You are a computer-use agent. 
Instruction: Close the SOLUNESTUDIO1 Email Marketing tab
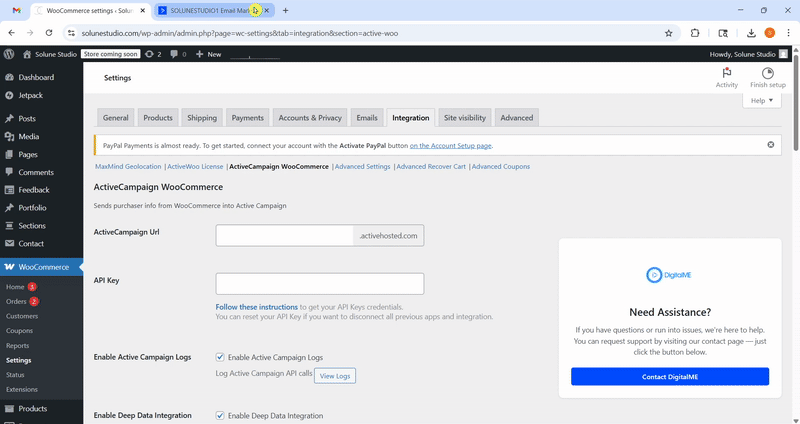point(266,10)
